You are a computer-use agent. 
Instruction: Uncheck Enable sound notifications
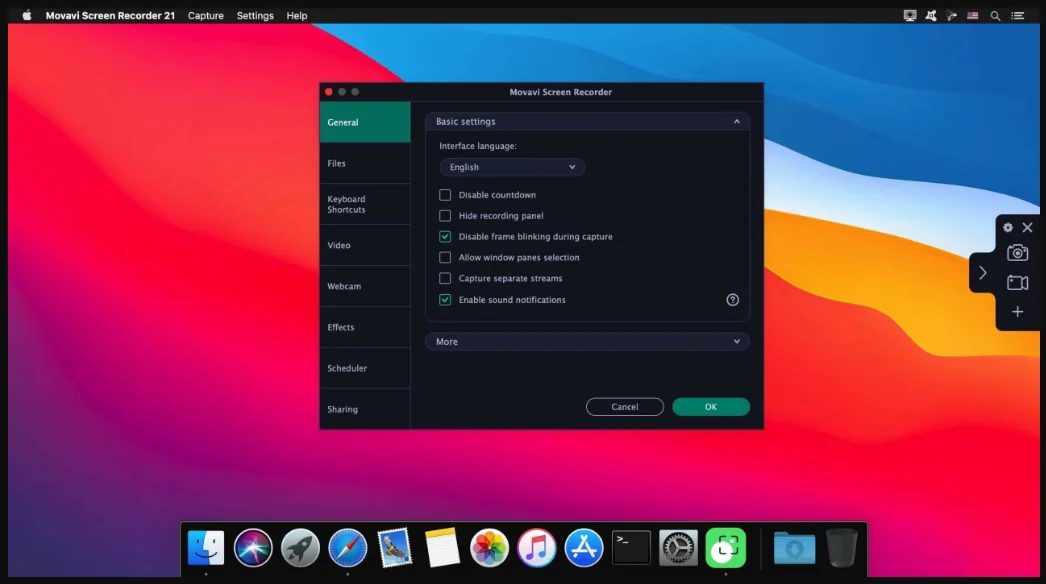(445, 300)
